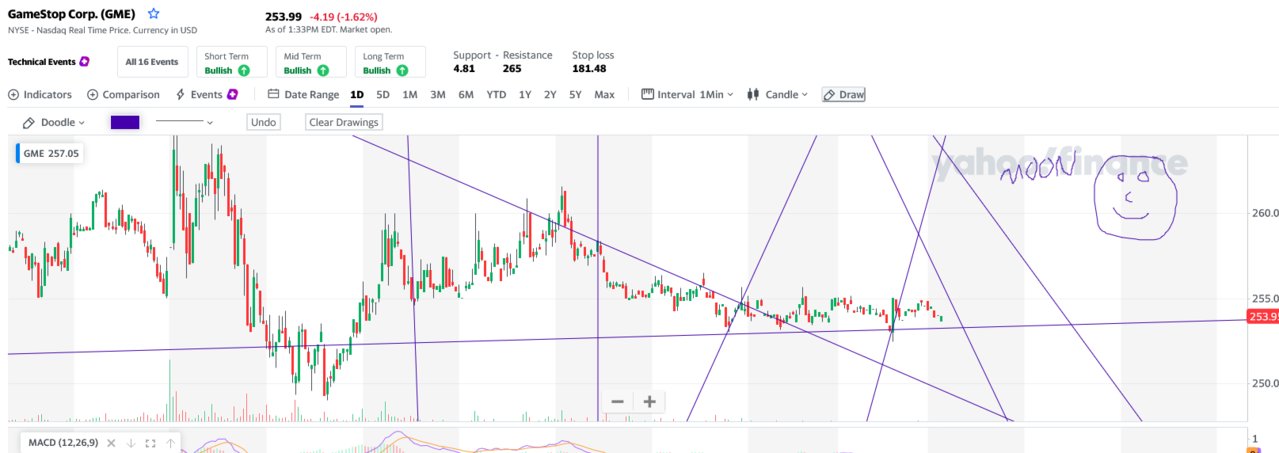Click the Technical Events label
The height and width of the screenshot is (453, 1279).
[41, 62]
